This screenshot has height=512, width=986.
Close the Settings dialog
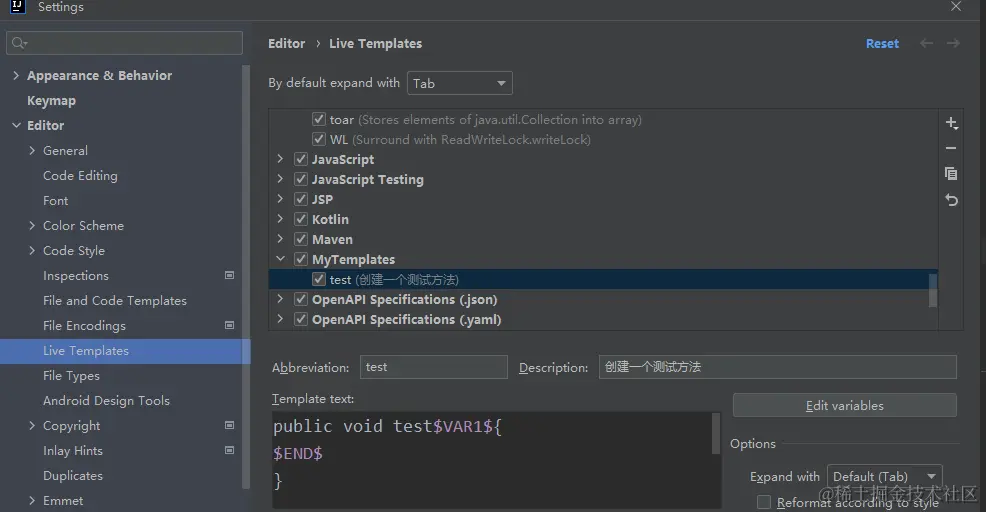pos(956,7)
